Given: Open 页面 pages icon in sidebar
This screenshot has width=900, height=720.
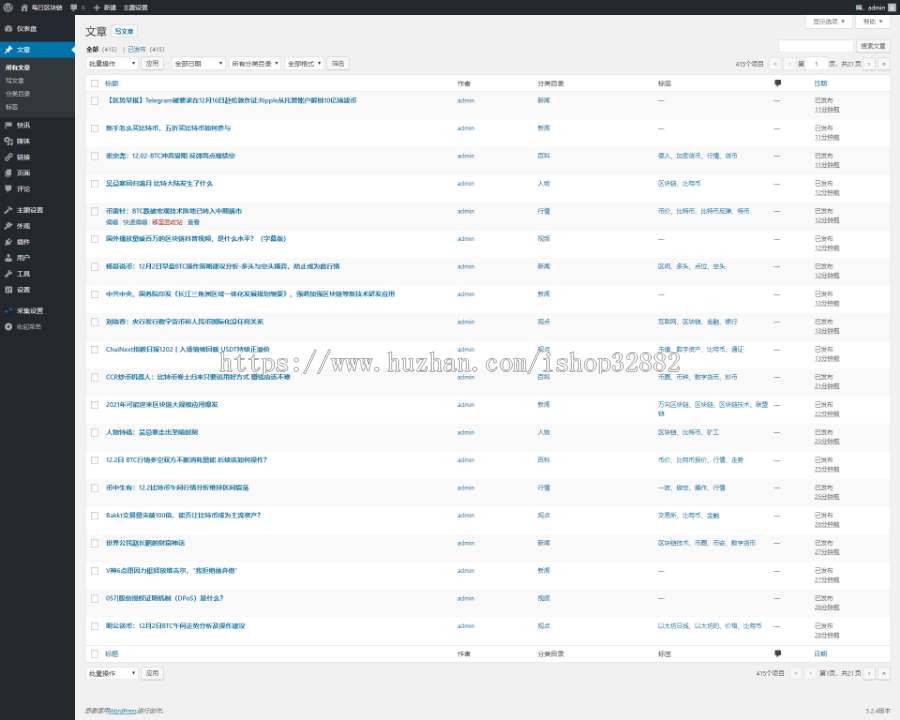Looking at the screenshot, I should (x=8, y=173).
